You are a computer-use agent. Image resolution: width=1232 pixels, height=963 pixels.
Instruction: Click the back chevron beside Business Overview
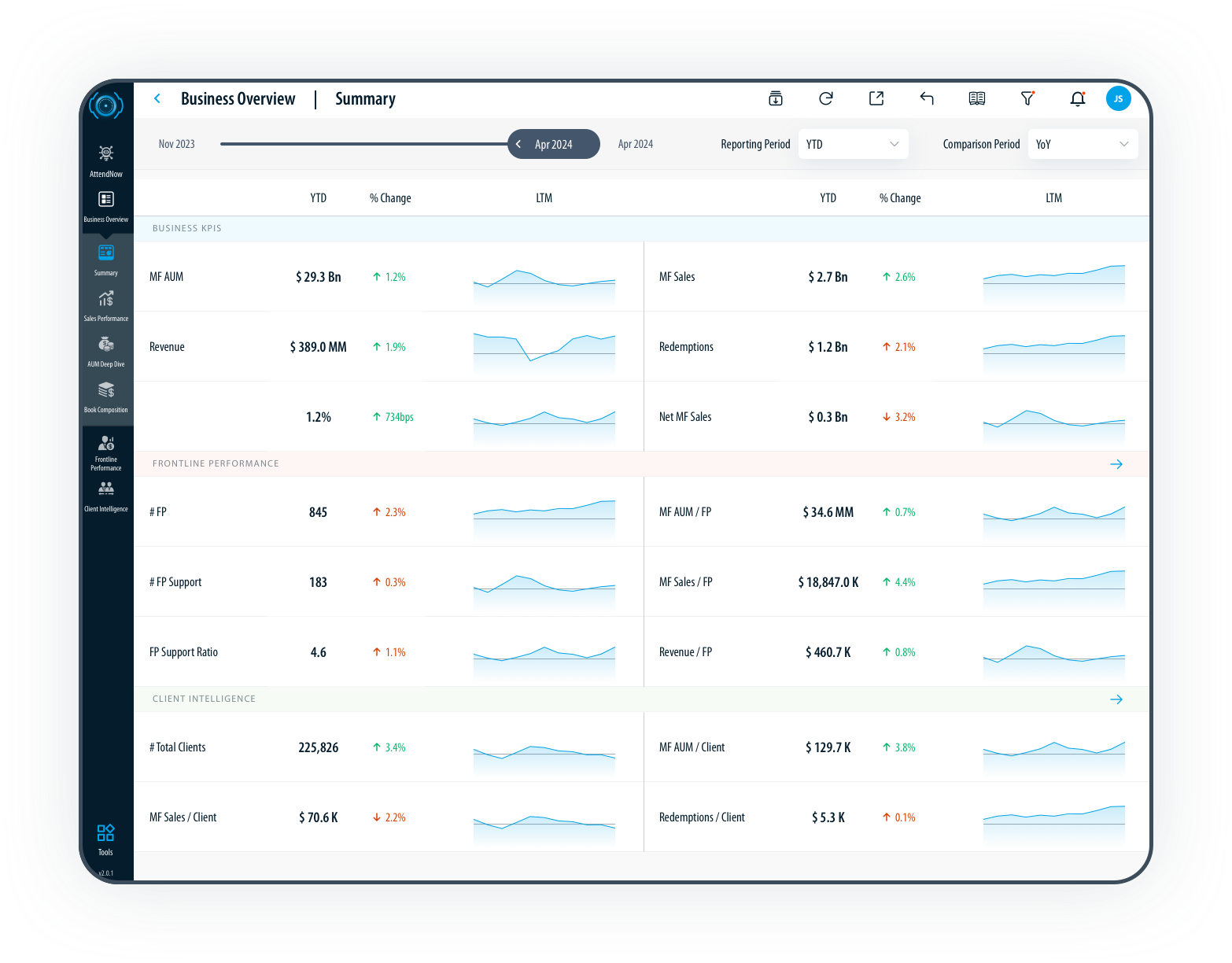coord(157,98)
